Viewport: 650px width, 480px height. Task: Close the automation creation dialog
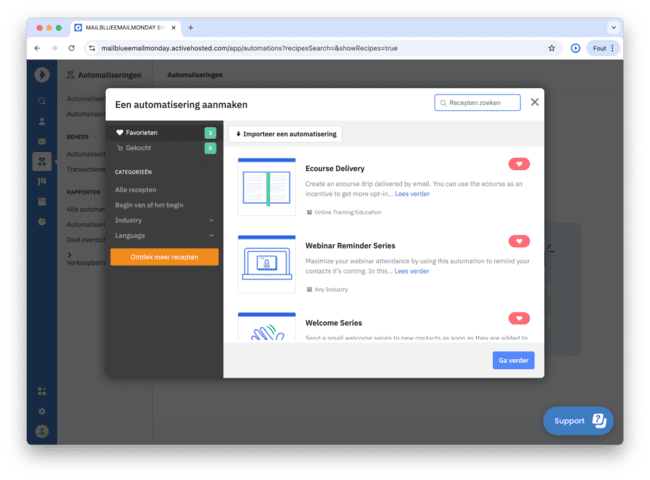point(535,102)
